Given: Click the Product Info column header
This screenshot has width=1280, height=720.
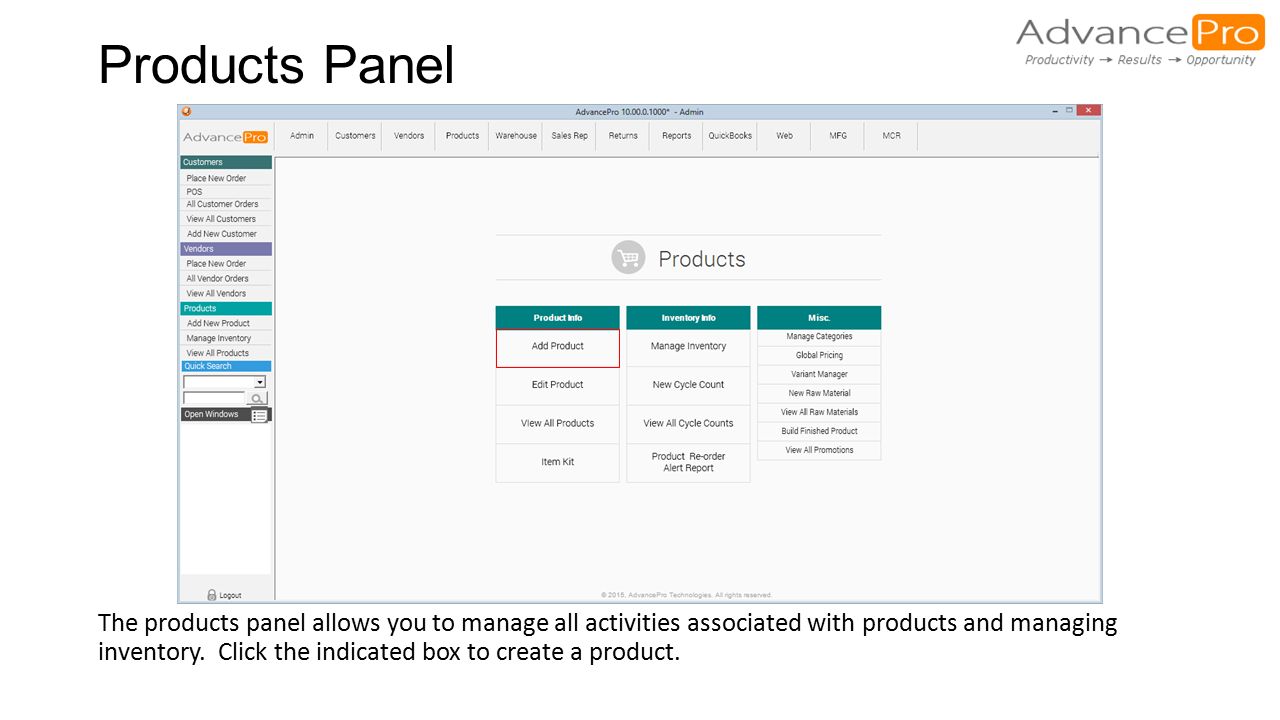Looking at the screenshot, I should (x=558, y=318).
